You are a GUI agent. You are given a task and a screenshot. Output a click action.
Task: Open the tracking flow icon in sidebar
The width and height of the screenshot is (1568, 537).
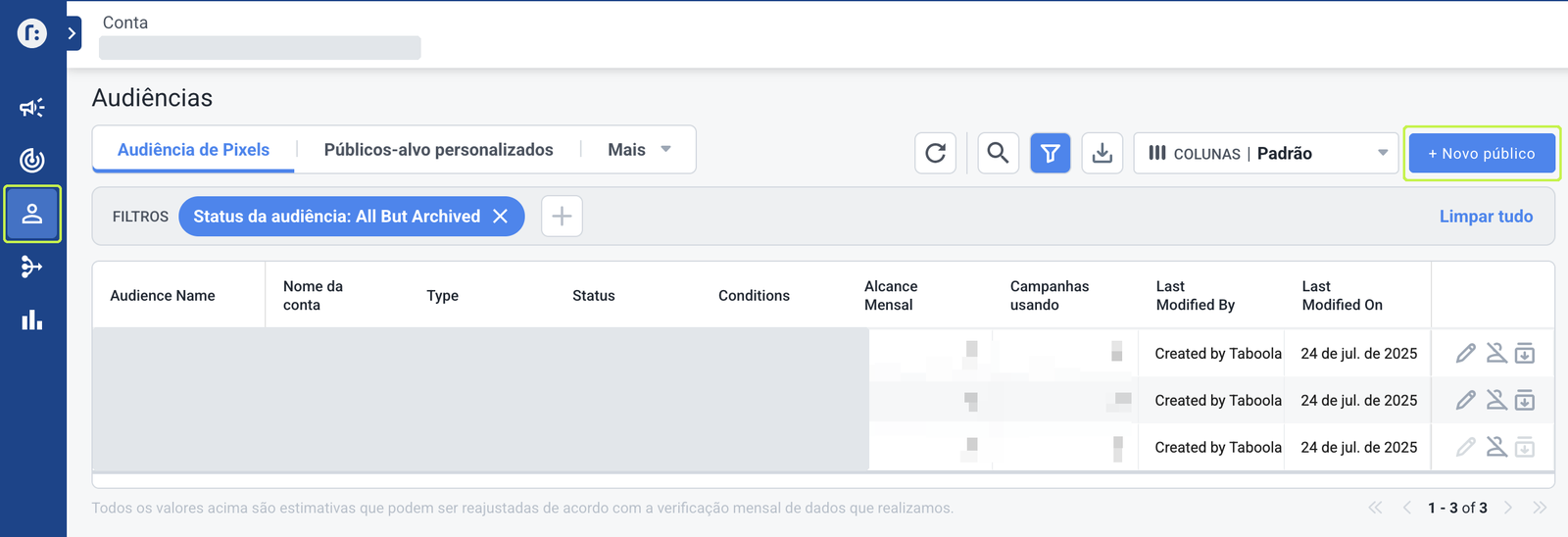32,267
